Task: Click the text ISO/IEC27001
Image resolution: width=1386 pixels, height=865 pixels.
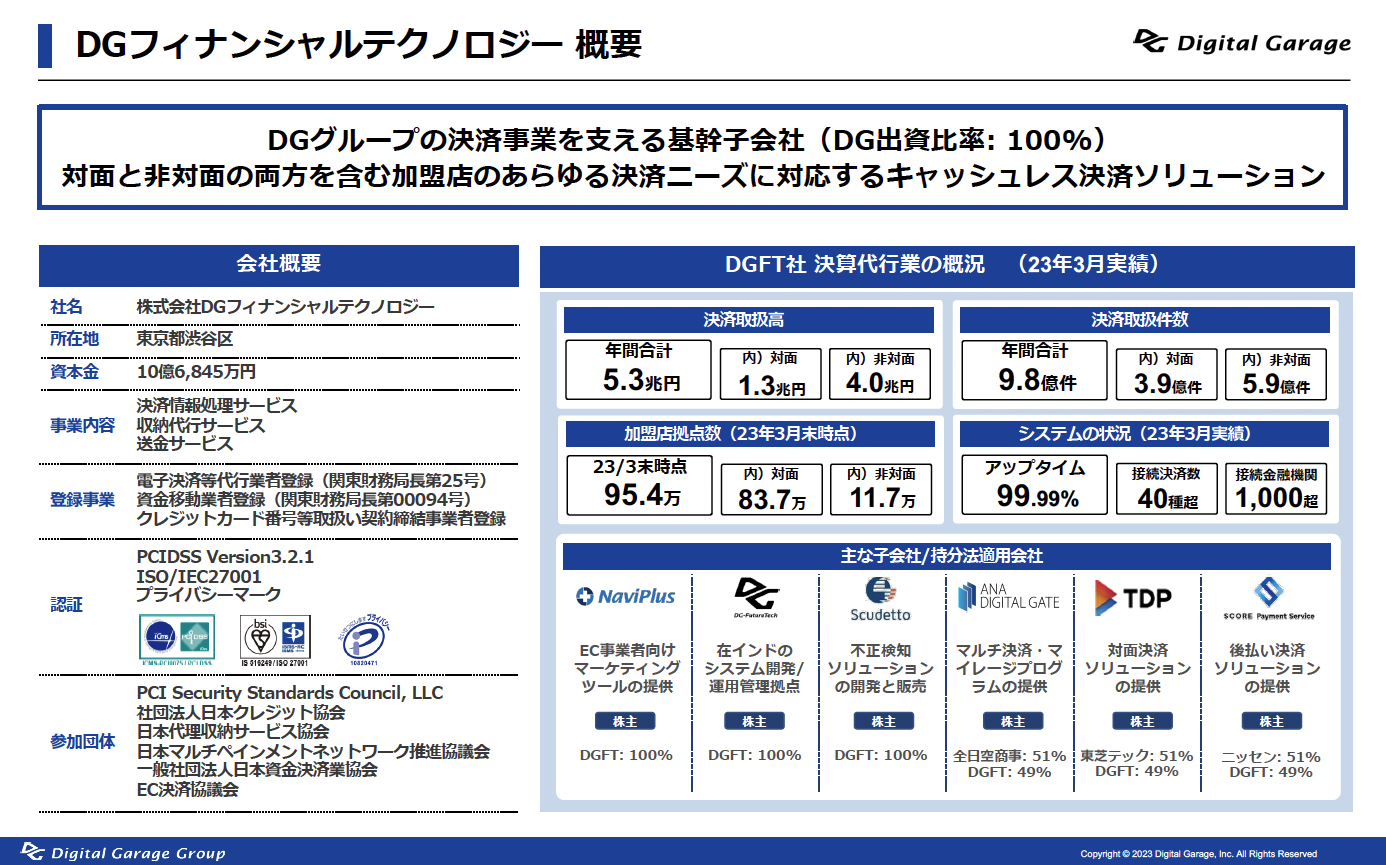Action: click(199, 576)
